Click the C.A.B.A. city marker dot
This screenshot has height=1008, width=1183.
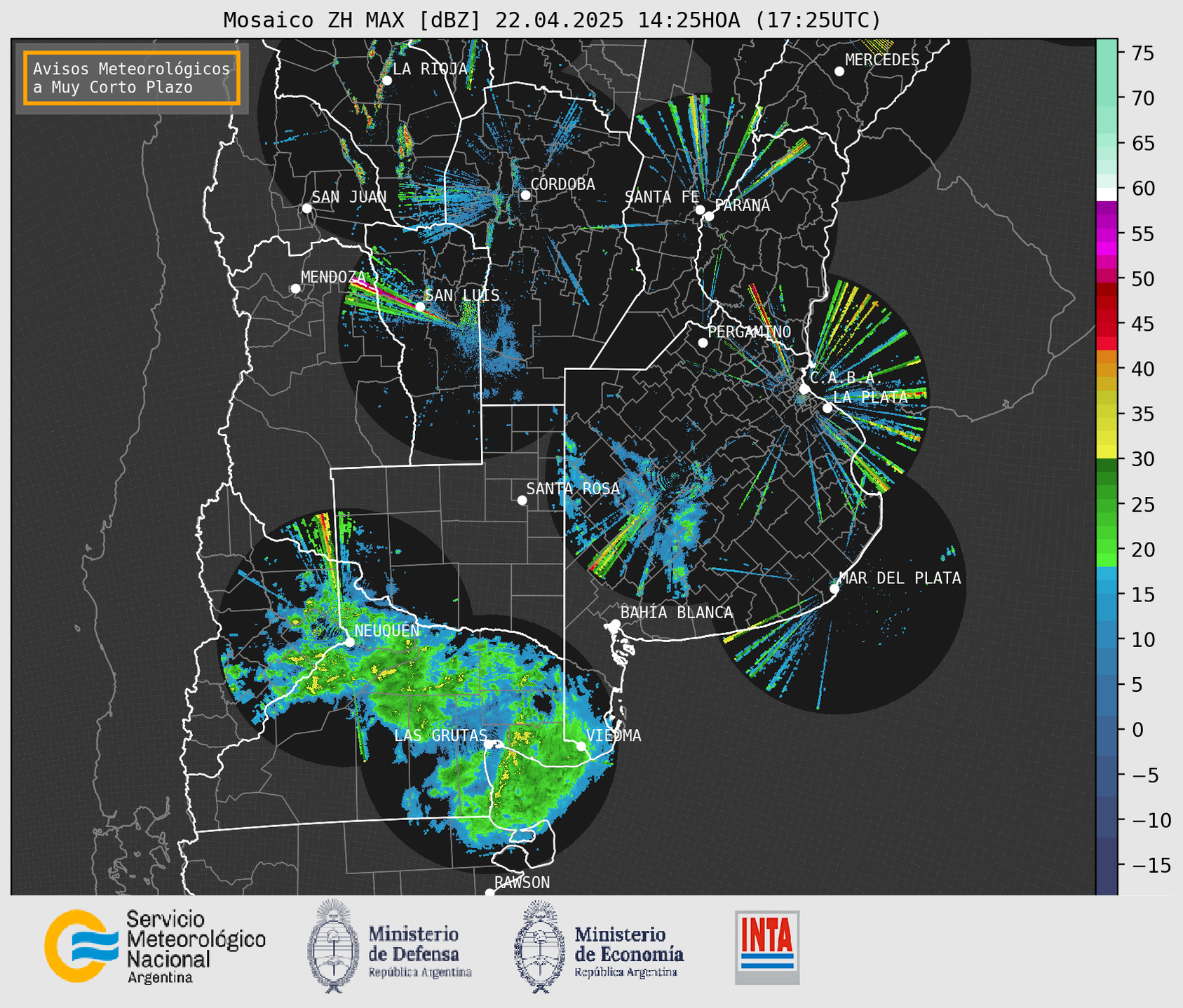[804, 389]
